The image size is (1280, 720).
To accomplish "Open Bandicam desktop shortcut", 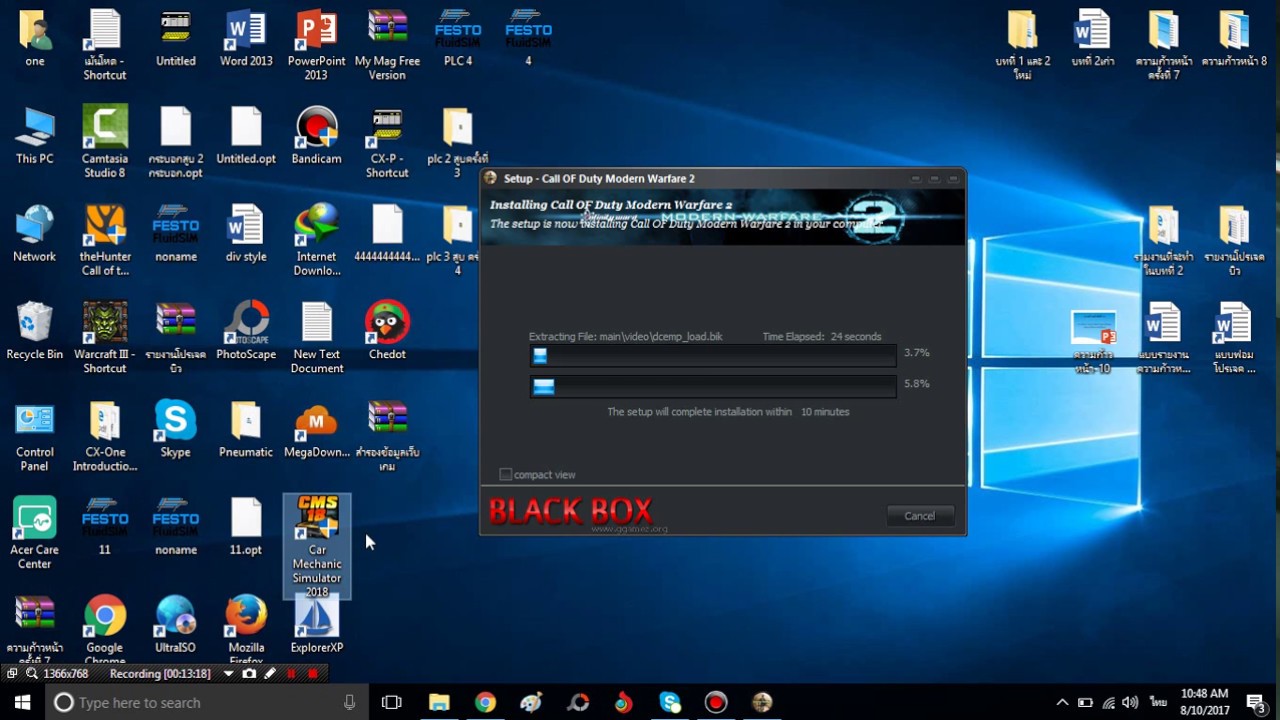I will tap(316, 136).
